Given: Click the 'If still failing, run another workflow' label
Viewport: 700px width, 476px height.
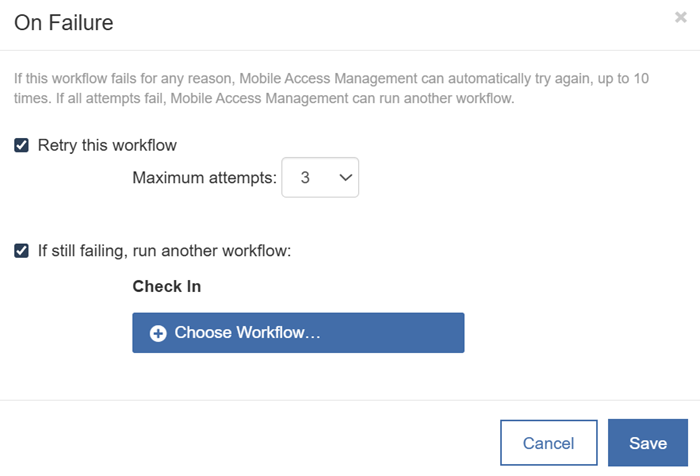Looking at the screenshot, I should [164, 251].
